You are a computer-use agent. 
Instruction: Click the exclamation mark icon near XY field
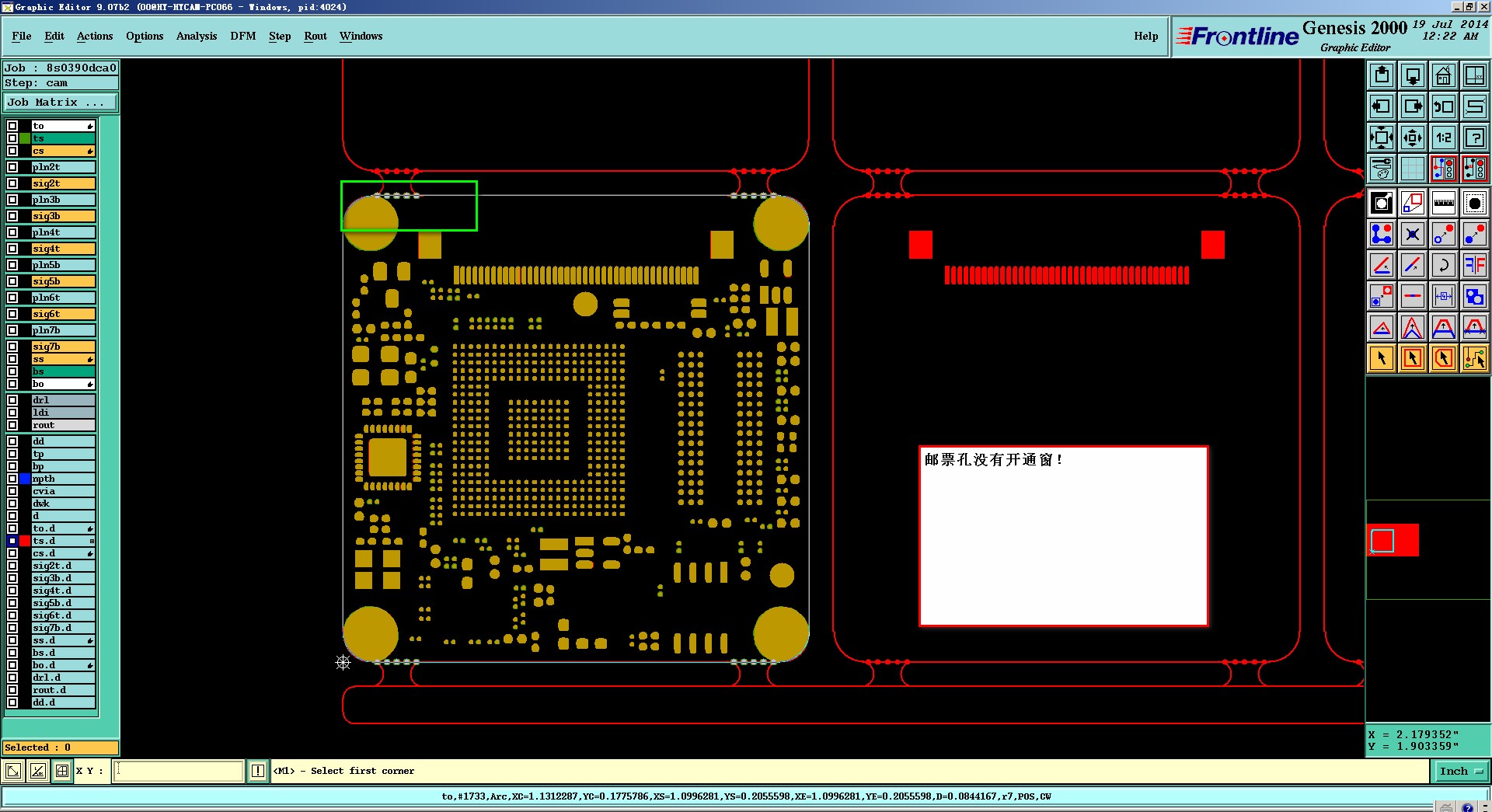(x=258, y=771)
